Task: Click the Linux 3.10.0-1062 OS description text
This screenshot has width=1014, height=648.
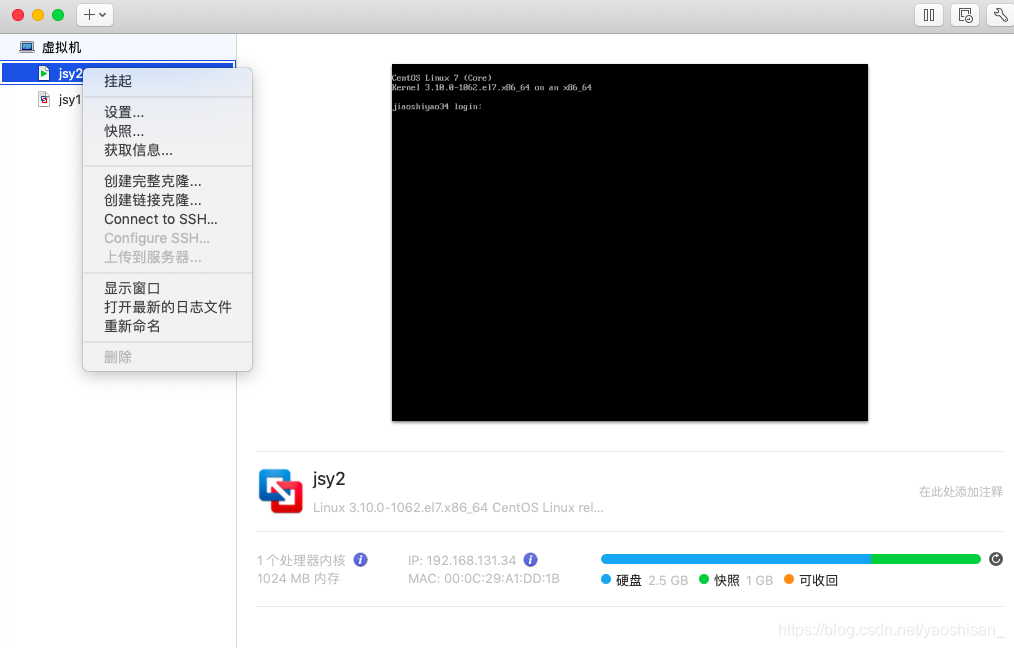Action: pos(458,508)
